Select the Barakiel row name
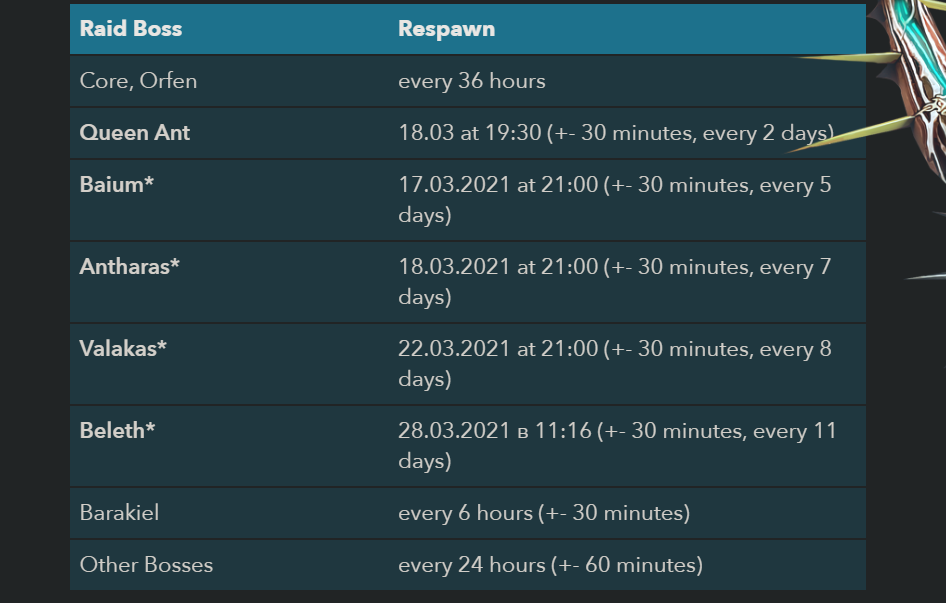The image size is (946, 603). pyautogui.click(x=119, y=513)
